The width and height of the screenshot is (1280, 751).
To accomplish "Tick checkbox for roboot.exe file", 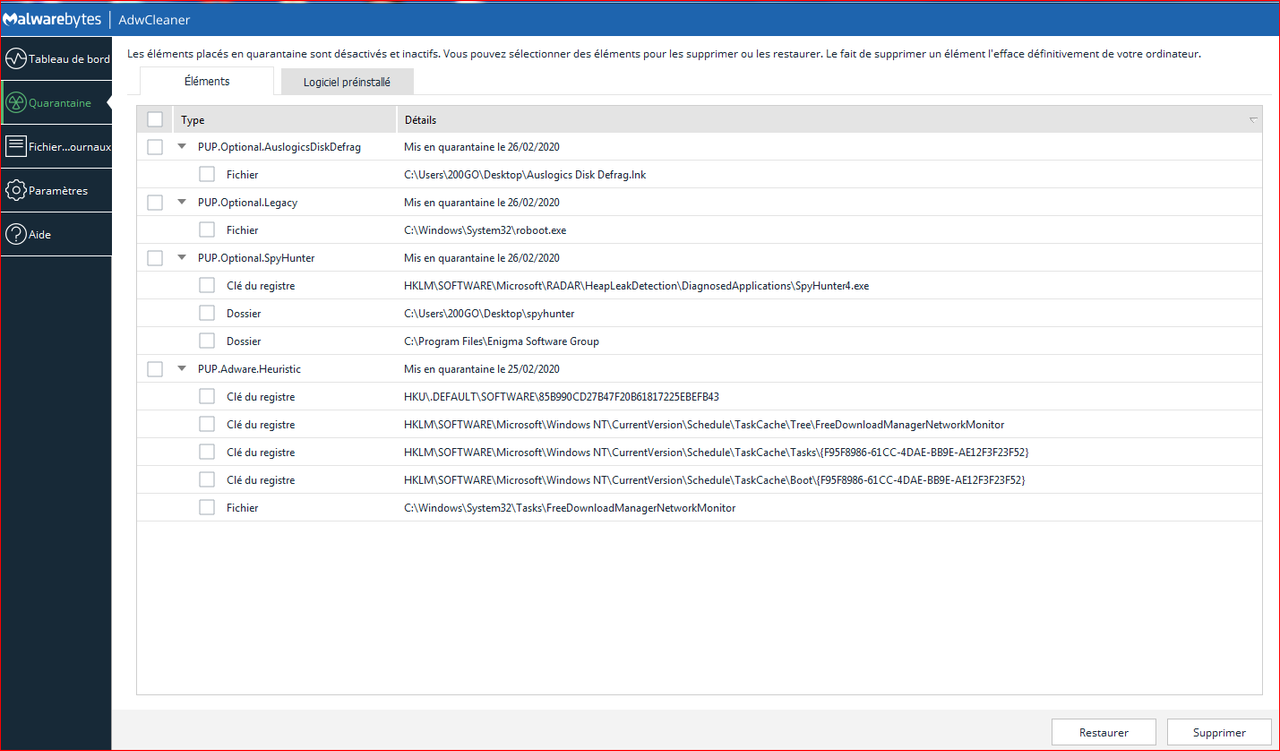I will pyautogui.click(x=207, y=230).
